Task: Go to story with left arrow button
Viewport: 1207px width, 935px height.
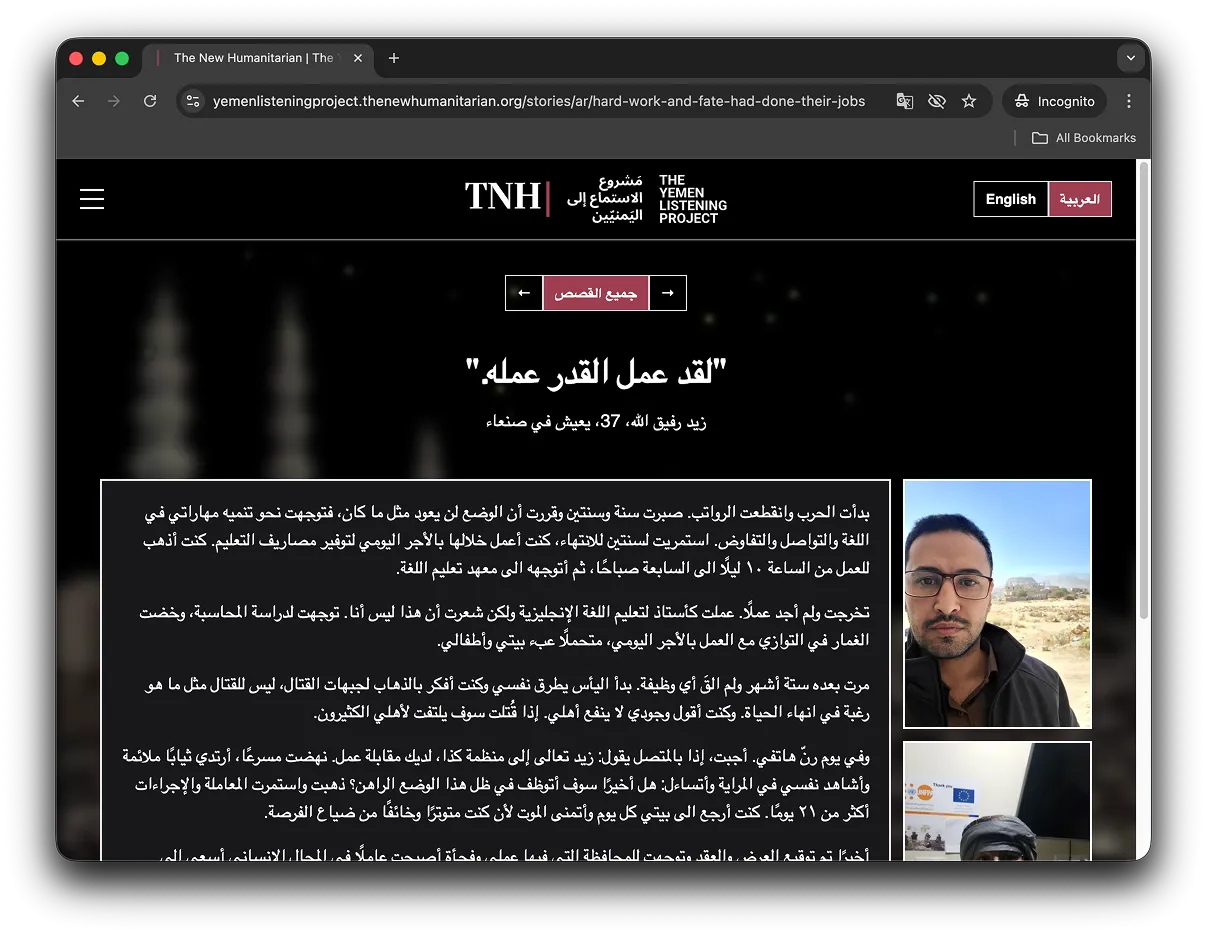Action: point(524,293)
